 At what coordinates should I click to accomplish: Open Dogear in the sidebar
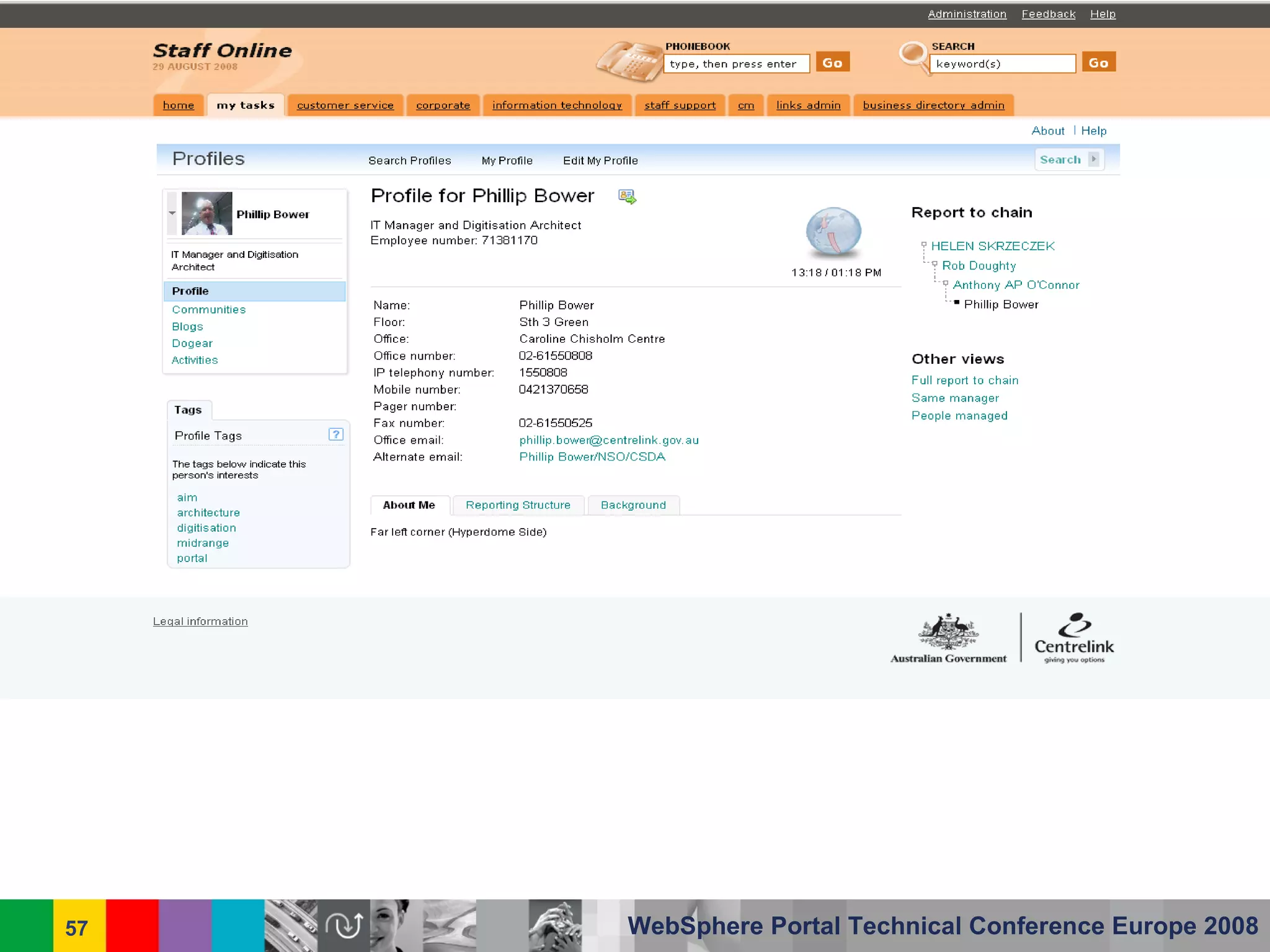click(192, 343)
